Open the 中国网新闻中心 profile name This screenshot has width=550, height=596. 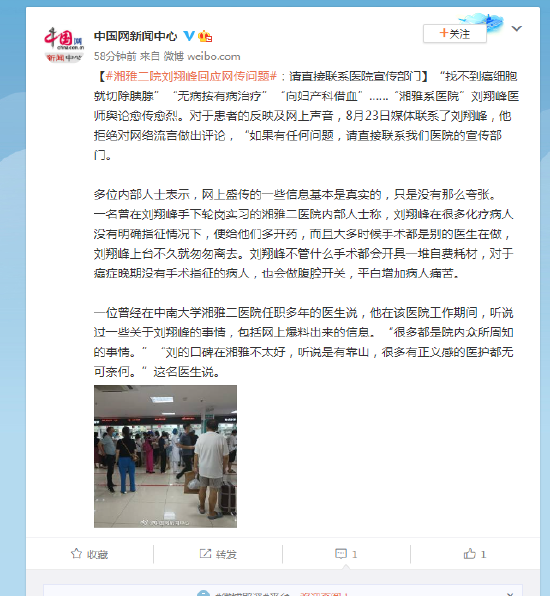click(136, 36)
